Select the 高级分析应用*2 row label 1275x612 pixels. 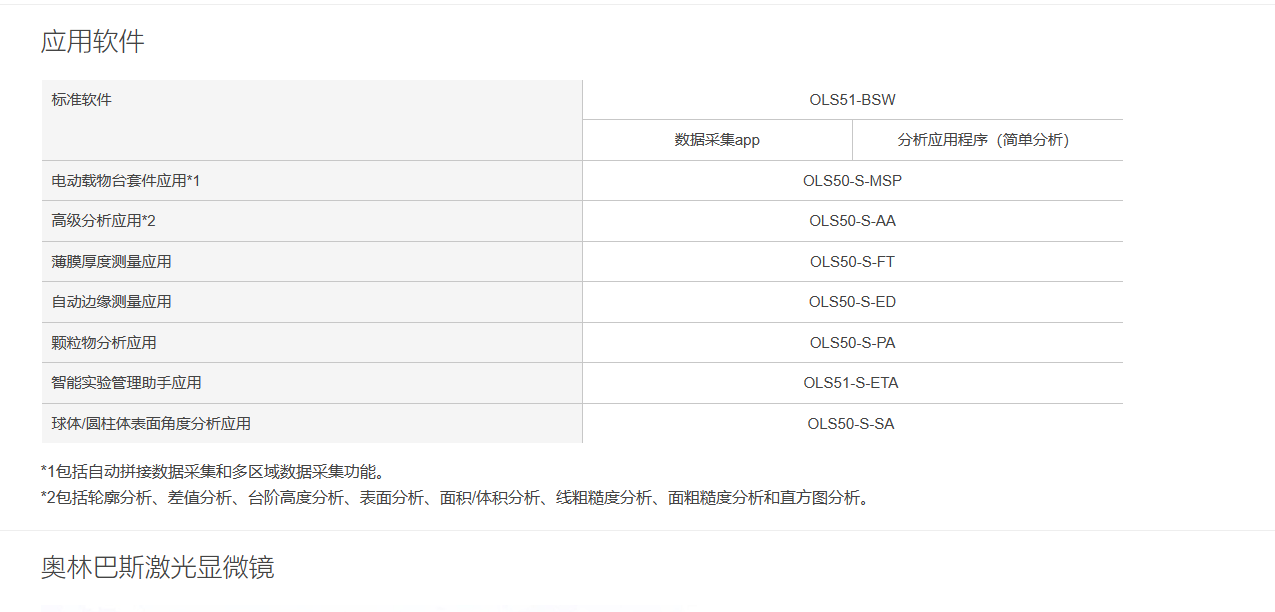coord(104,221)
